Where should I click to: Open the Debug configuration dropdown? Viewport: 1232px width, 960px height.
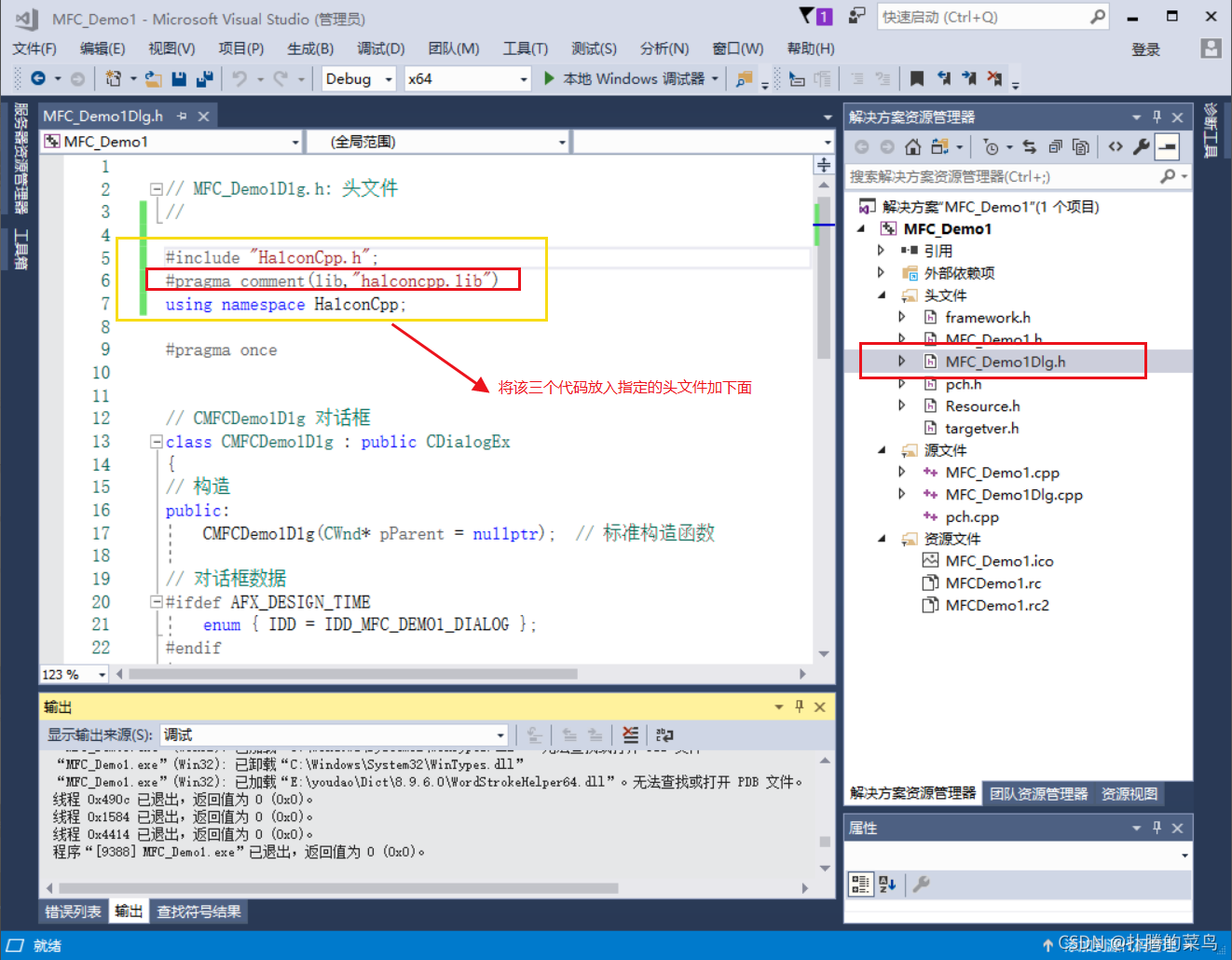coord(389,79)
